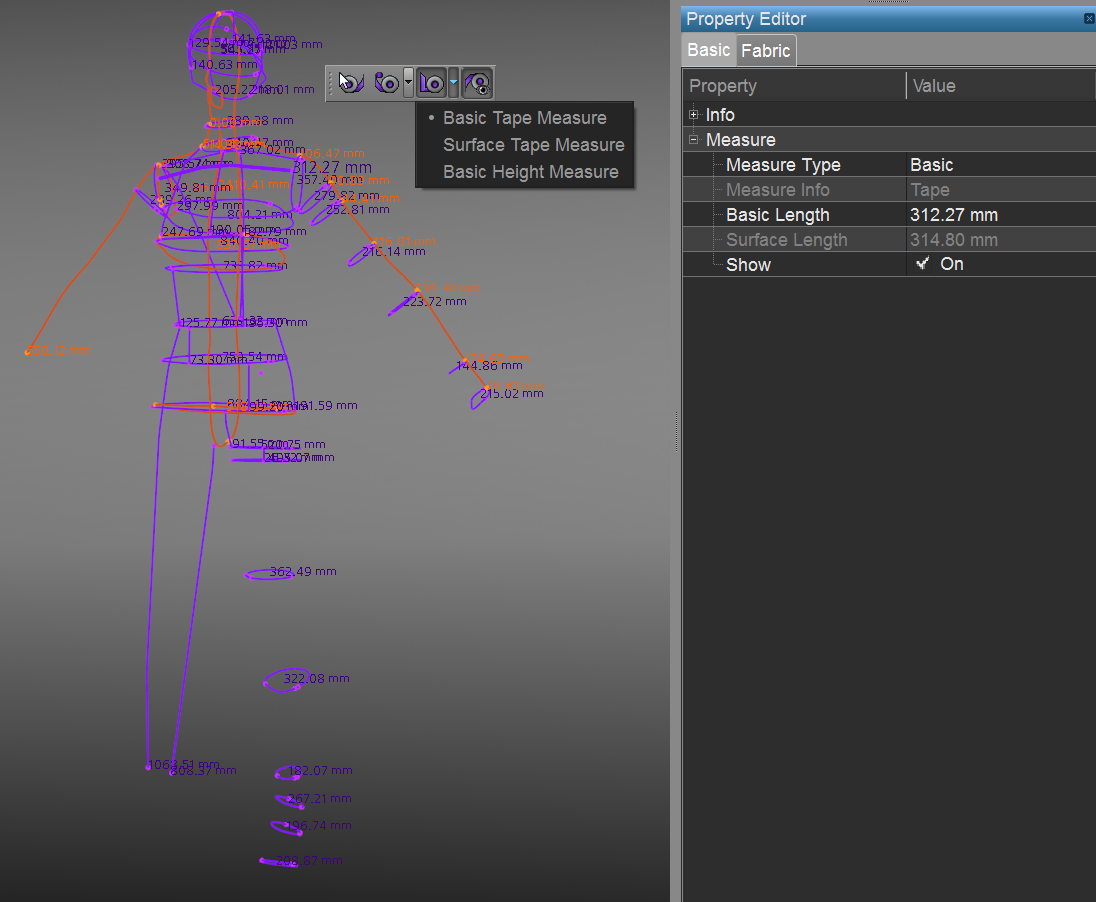Collapse the Measure section
Image resolution: width=1096 pixels, height=902 pixels.
(693, 140)
